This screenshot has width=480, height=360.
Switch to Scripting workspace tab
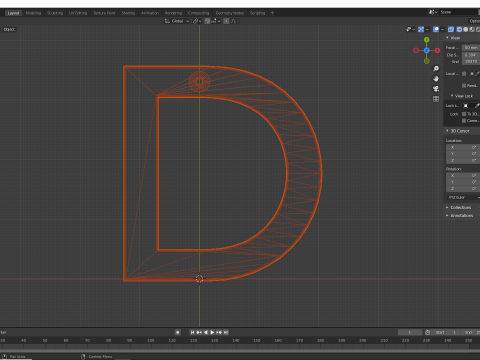coord(258,13)
